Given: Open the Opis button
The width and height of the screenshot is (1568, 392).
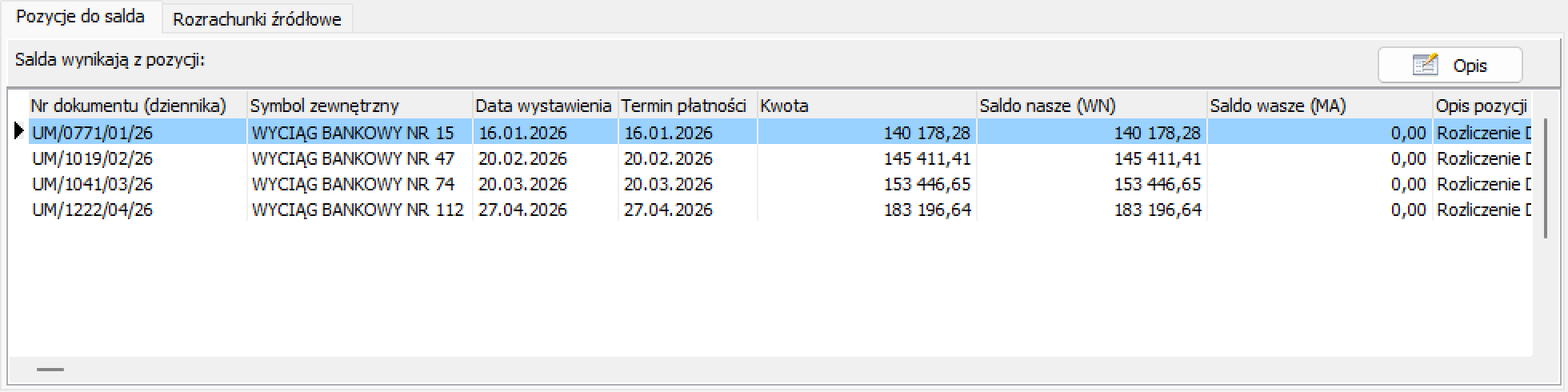Looking at the screenshot, I should point(1450,65).
